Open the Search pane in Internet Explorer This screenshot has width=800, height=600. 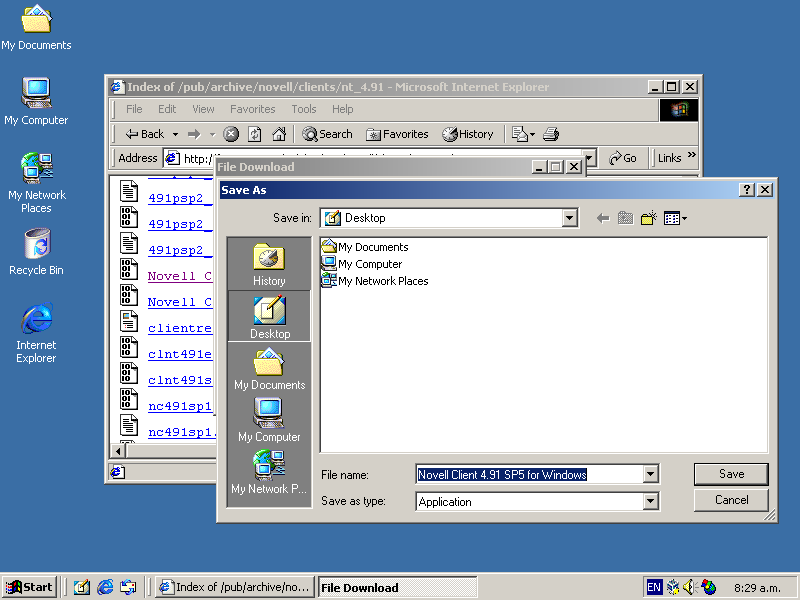(327, 134)
